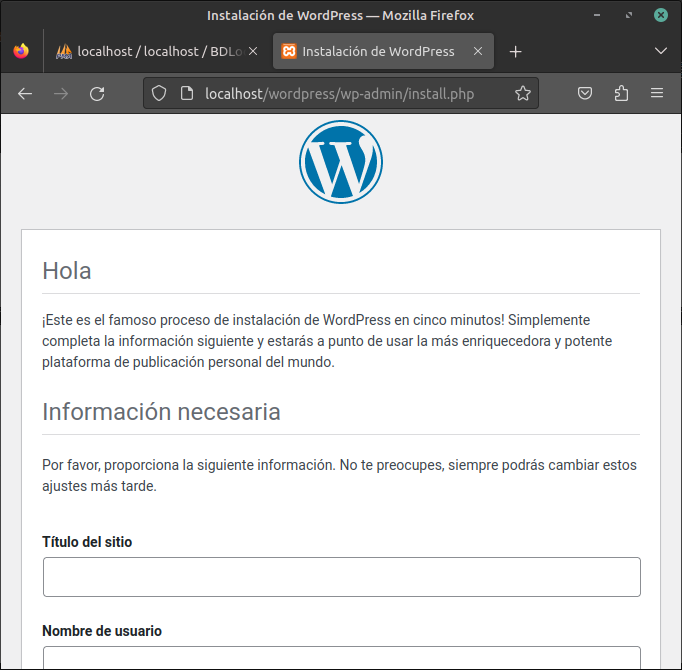Screen dimensions: 682x670
Task: Open the Extensions puzzle icon
Action: point(621,93)
